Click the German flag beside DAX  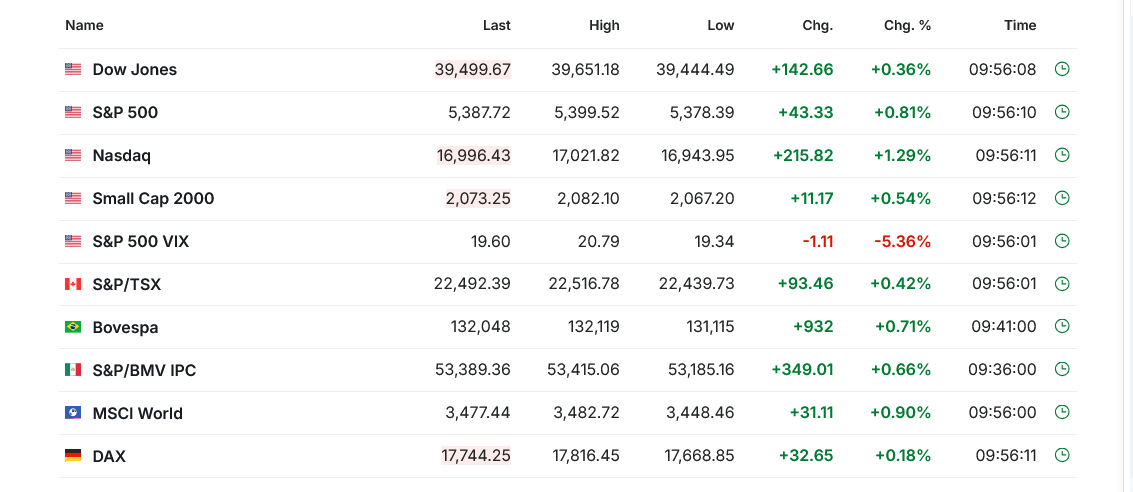[x=73, y=456]
